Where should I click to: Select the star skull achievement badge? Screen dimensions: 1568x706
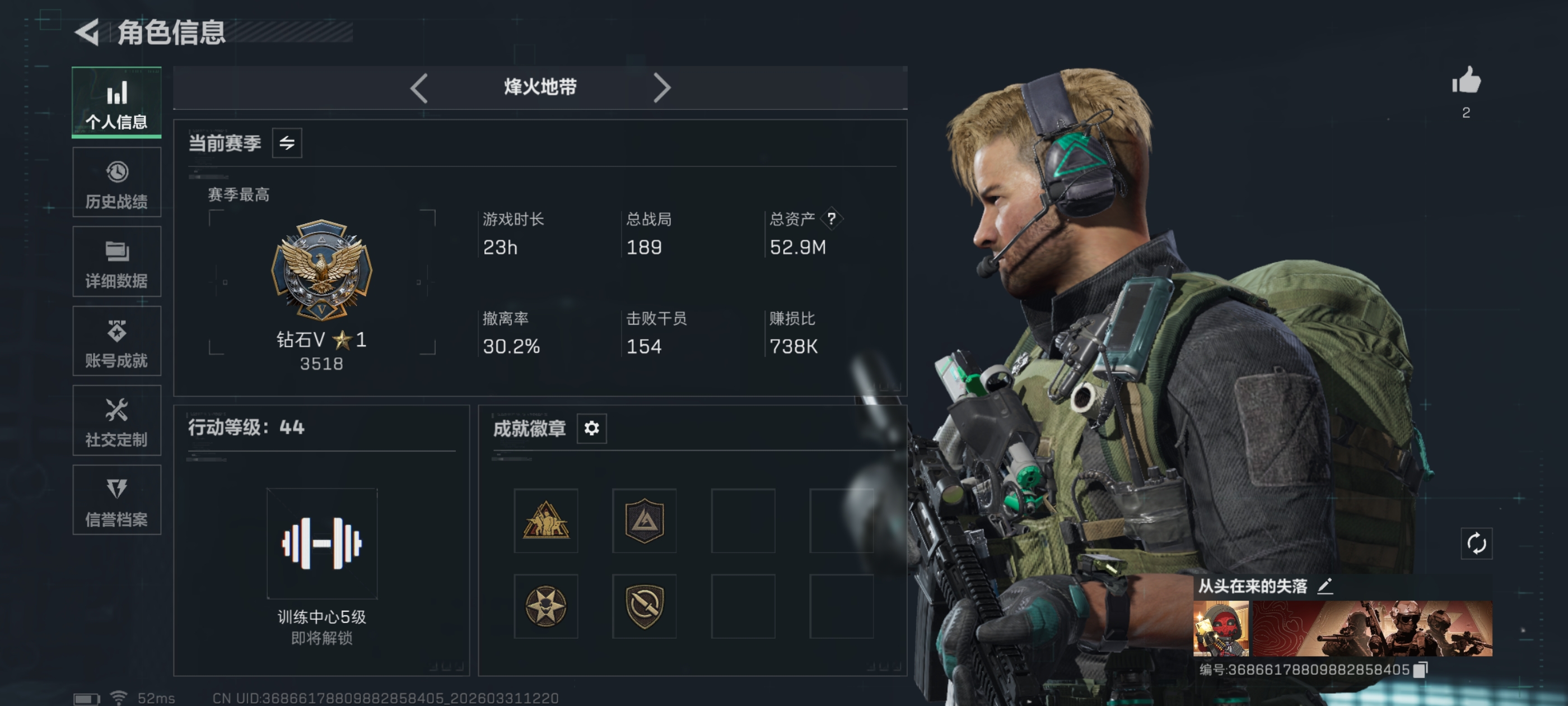tap(546, 606)
